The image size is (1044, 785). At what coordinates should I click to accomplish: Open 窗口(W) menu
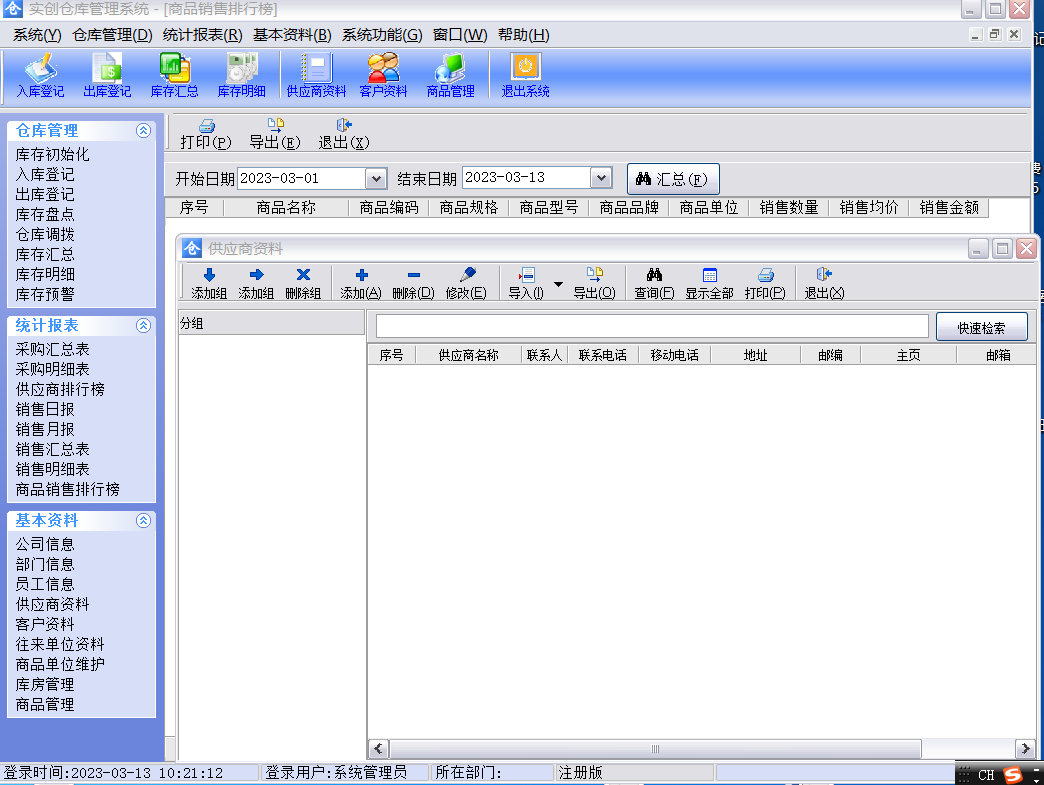coord(460,35)
